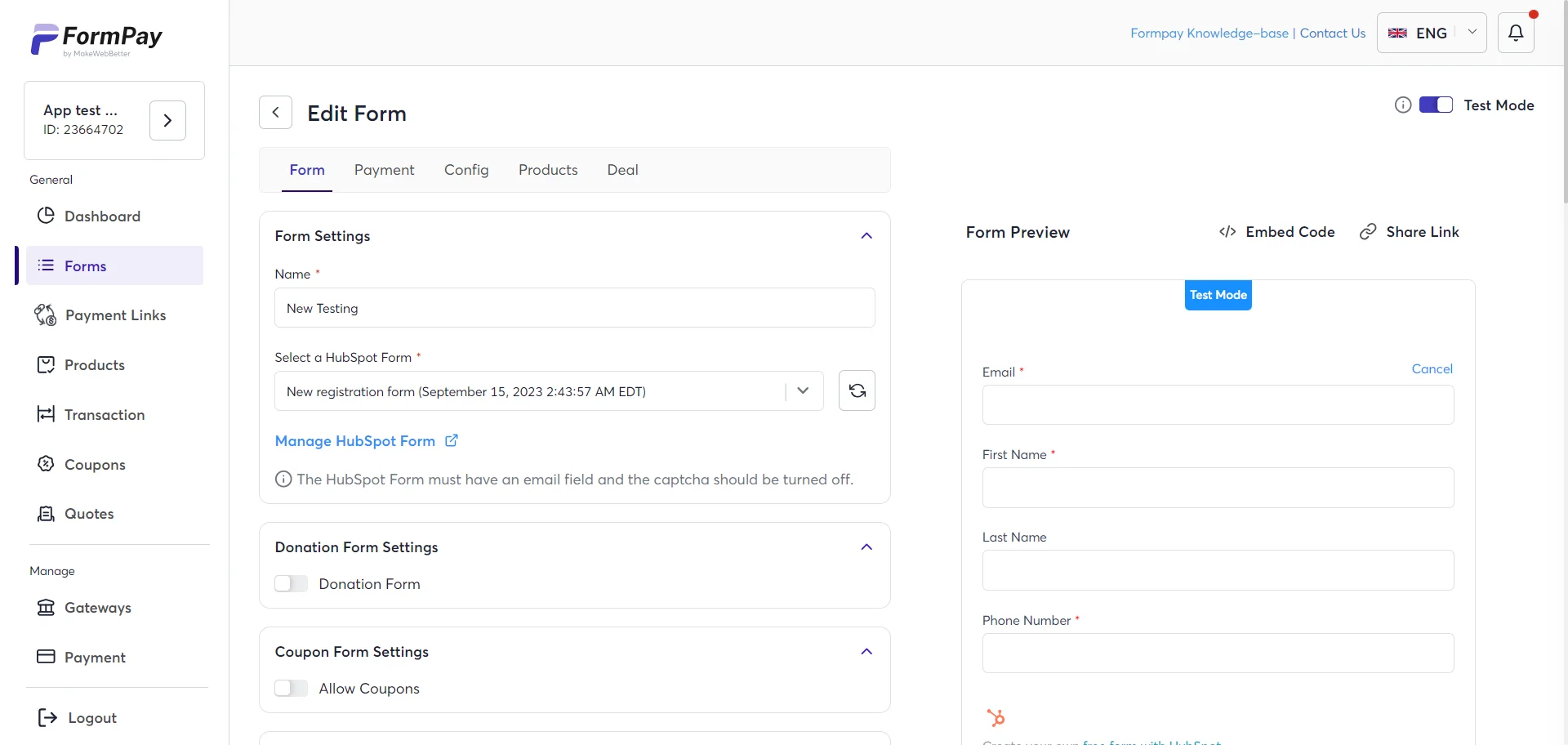The width and height of the screenshot is (1568, 745).
Task: Click the notification bell icon
Action: (1516, 33)
